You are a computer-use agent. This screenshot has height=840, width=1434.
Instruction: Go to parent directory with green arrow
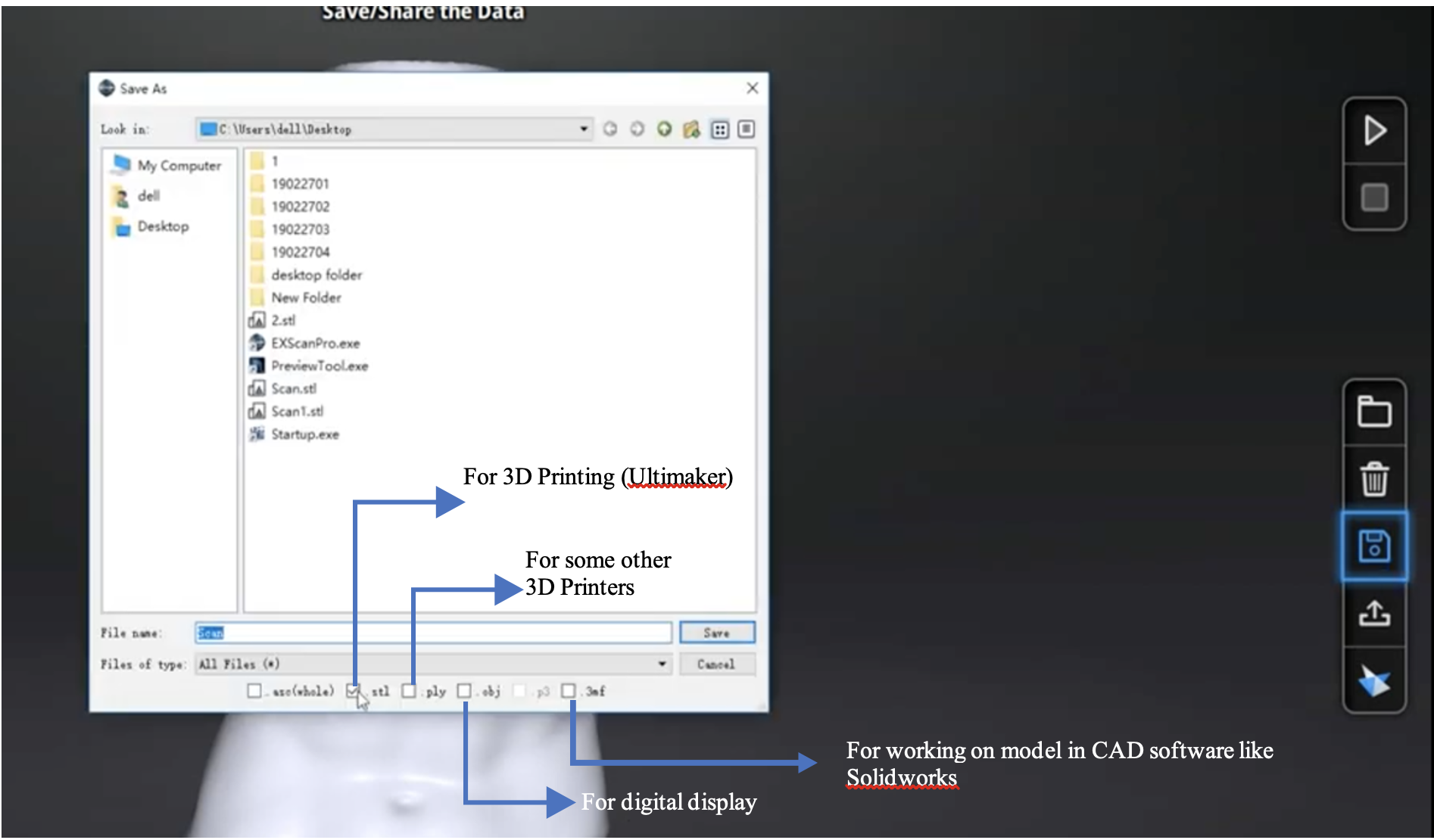click(664, 129)
